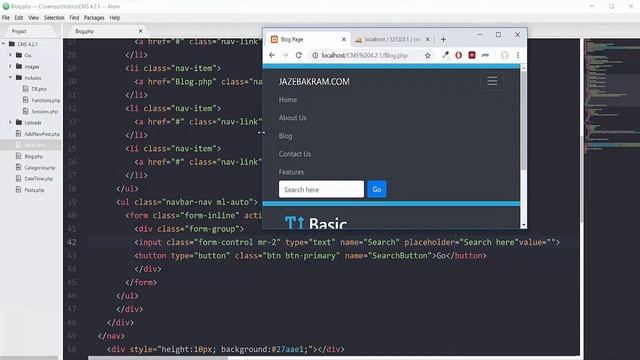Open the Help menu in Atom
Viewport: 640px width, 360px height.
coord(115,18)
